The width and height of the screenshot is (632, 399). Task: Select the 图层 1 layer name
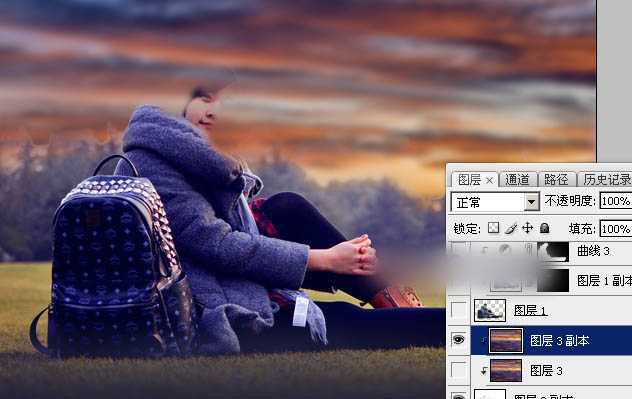pos(530,311)
